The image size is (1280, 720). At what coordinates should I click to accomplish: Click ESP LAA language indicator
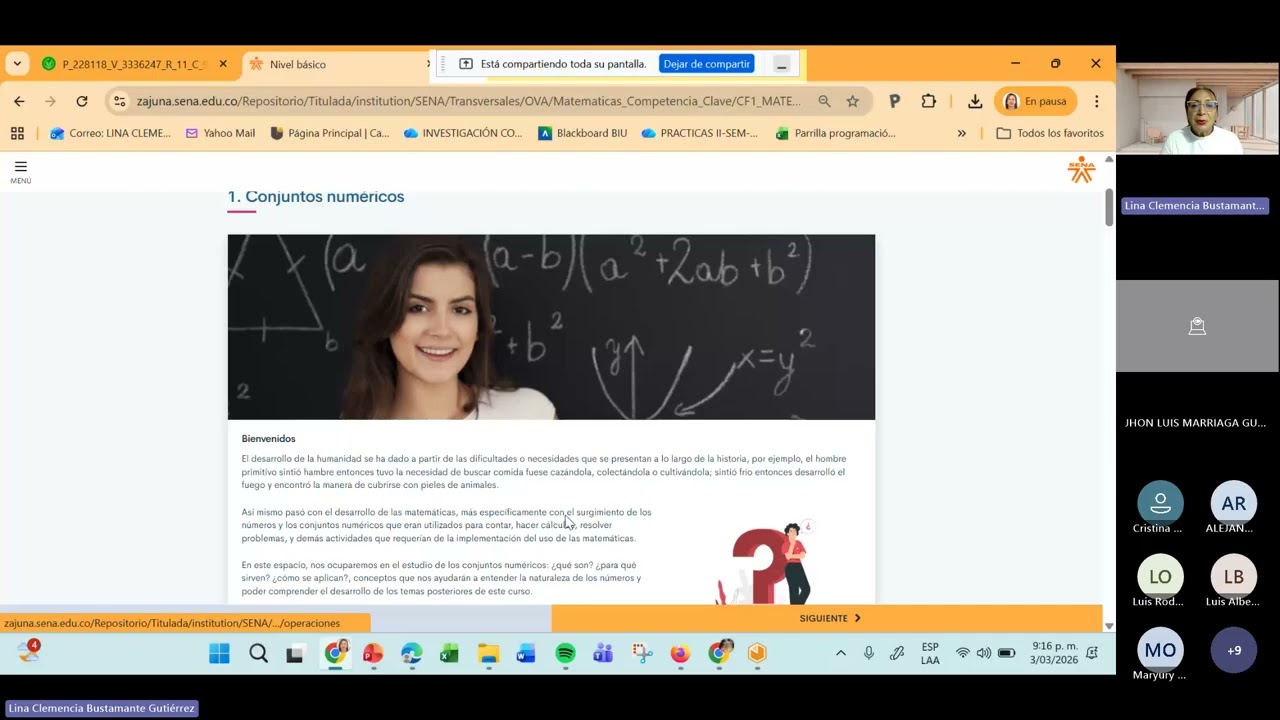(930, 653)
